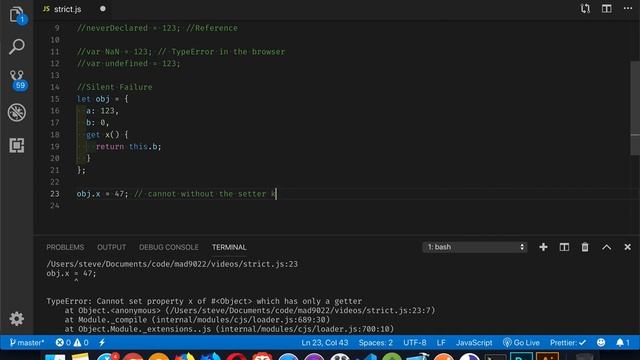The image size is (640, 360).
Task: Click 'Ln 23, Col 43' cursor position
Action: [325, 342]
